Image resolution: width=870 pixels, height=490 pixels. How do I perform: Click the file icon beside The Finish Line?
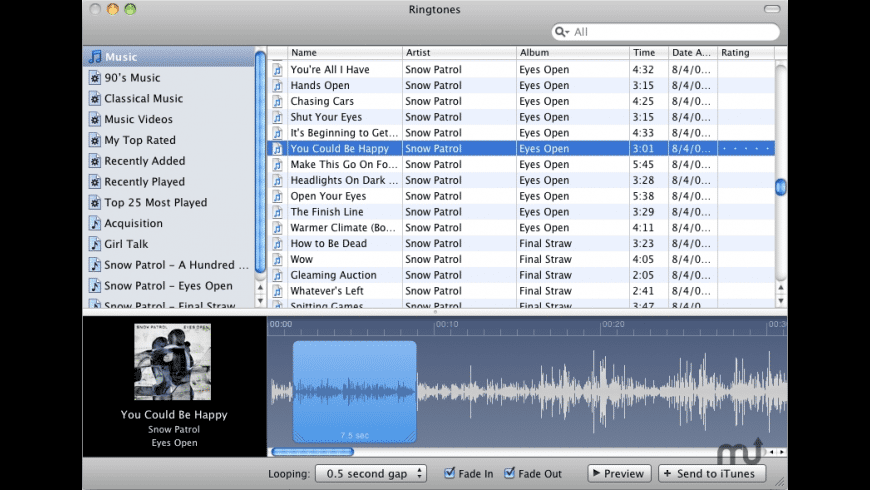(x=277, y=212)
